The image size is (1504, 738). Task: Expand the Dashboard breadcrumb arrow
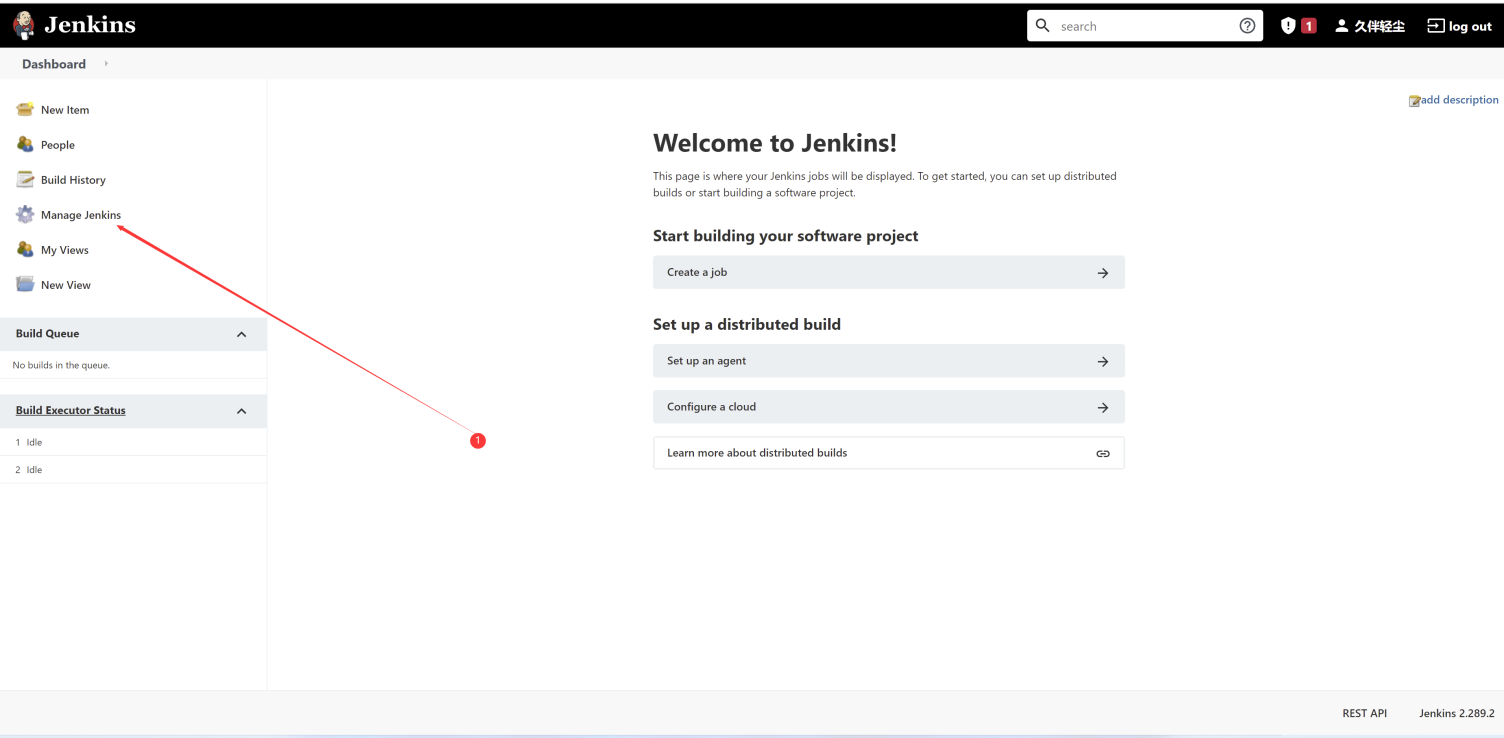[106, 64]
